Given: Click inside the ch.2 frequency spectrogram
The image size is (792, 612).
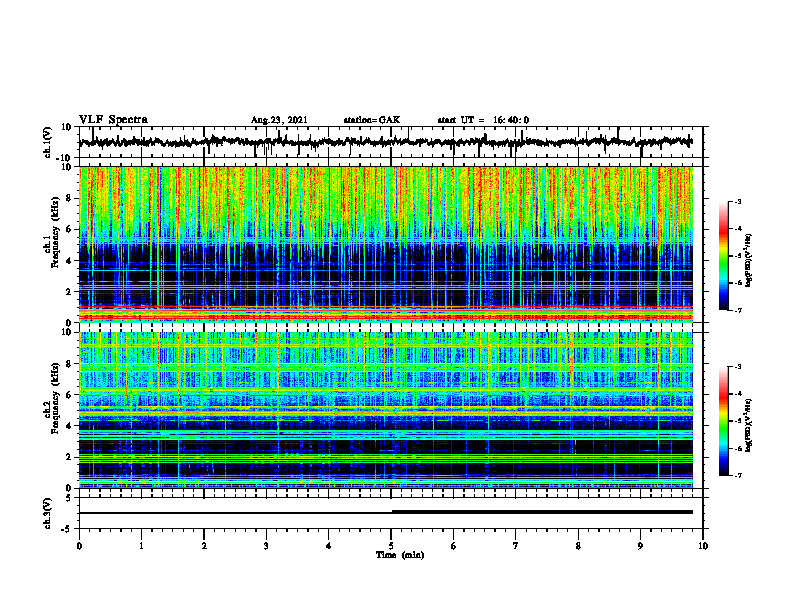Looking at the screenshot, I should [386, 410].
